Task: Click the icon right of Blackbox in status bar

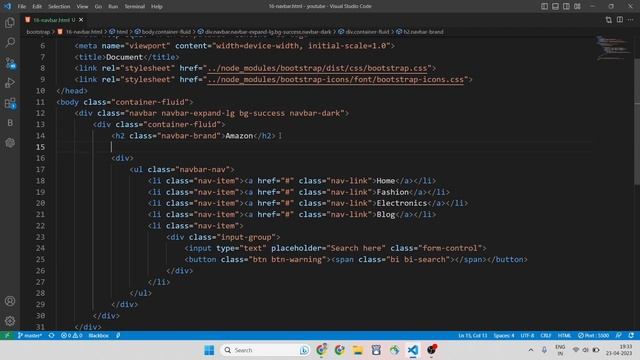Action: (x=118, y=336)
